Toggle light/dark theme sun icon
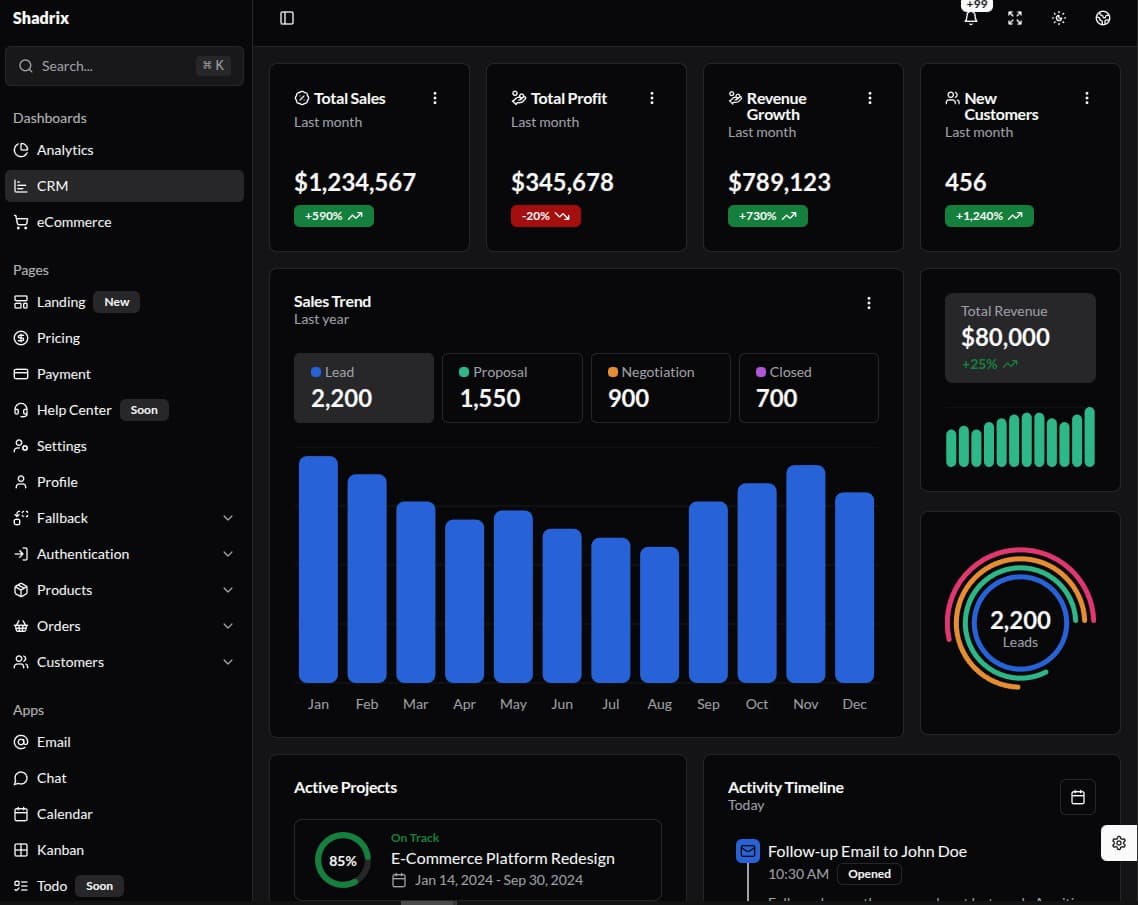Viewport: 1138px width, 905px height. click(1059, 18)
